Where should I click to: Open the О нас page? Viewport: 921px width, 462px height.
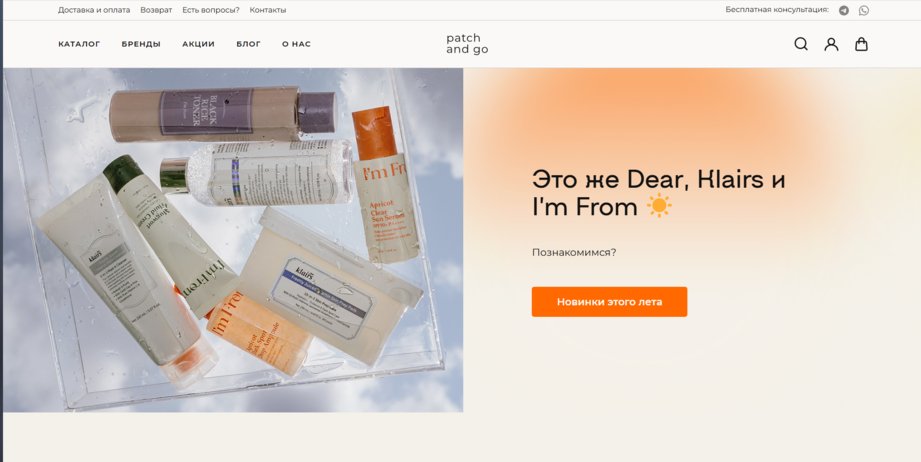tap(297, 44)
